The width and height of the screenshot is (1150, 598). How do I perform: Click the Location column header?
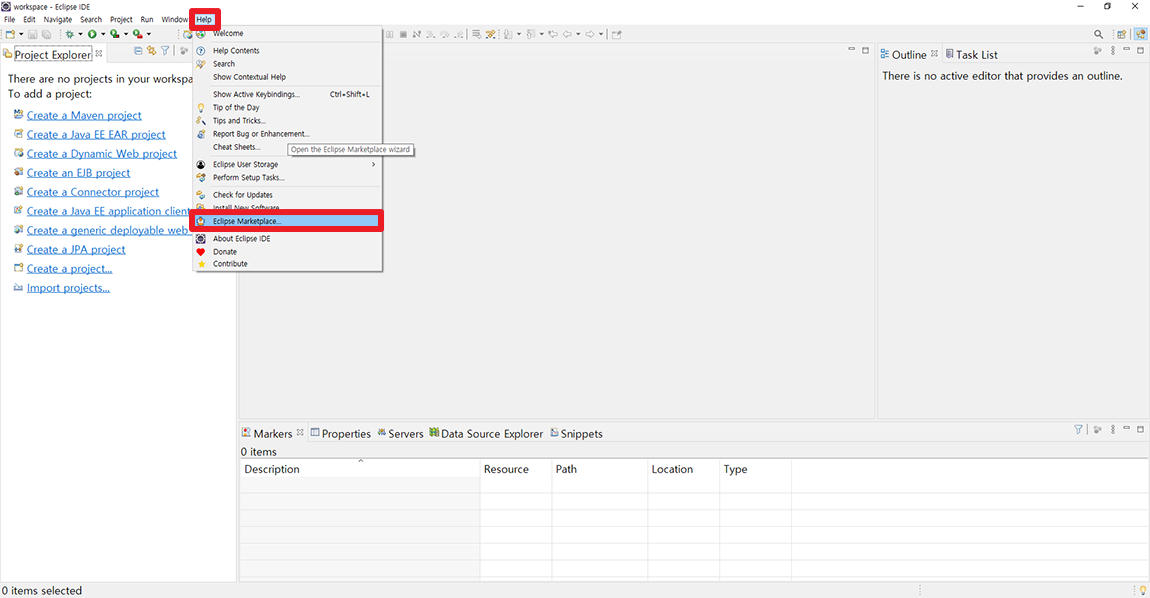pos(684,469)
